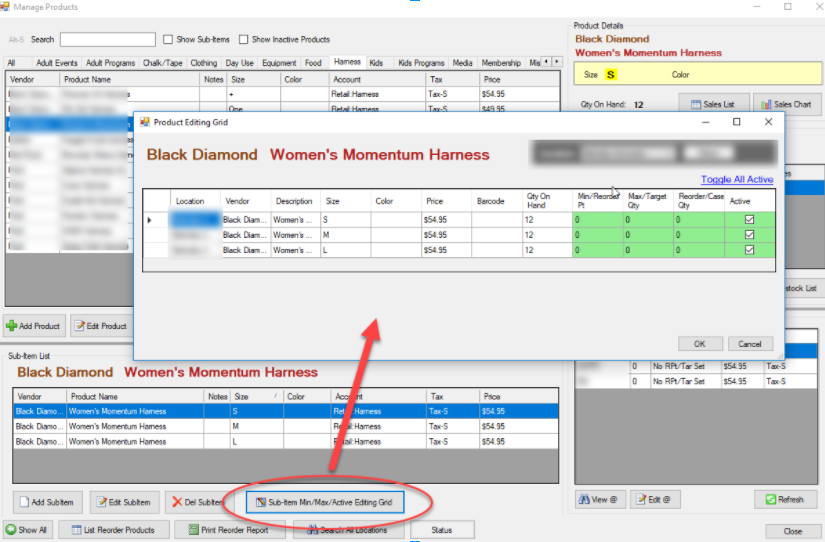
Task: Uncheck Active for the size M row
Action: [x=749, y=235]
